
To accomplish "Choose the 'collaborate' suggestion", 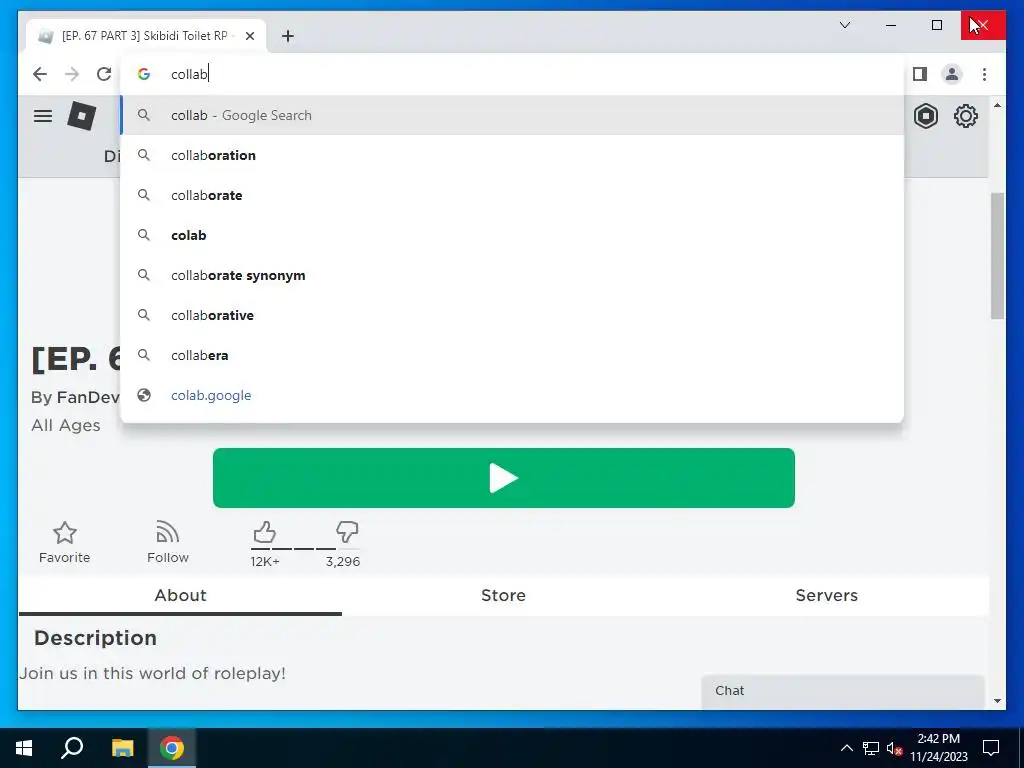I will coord(513,195).
